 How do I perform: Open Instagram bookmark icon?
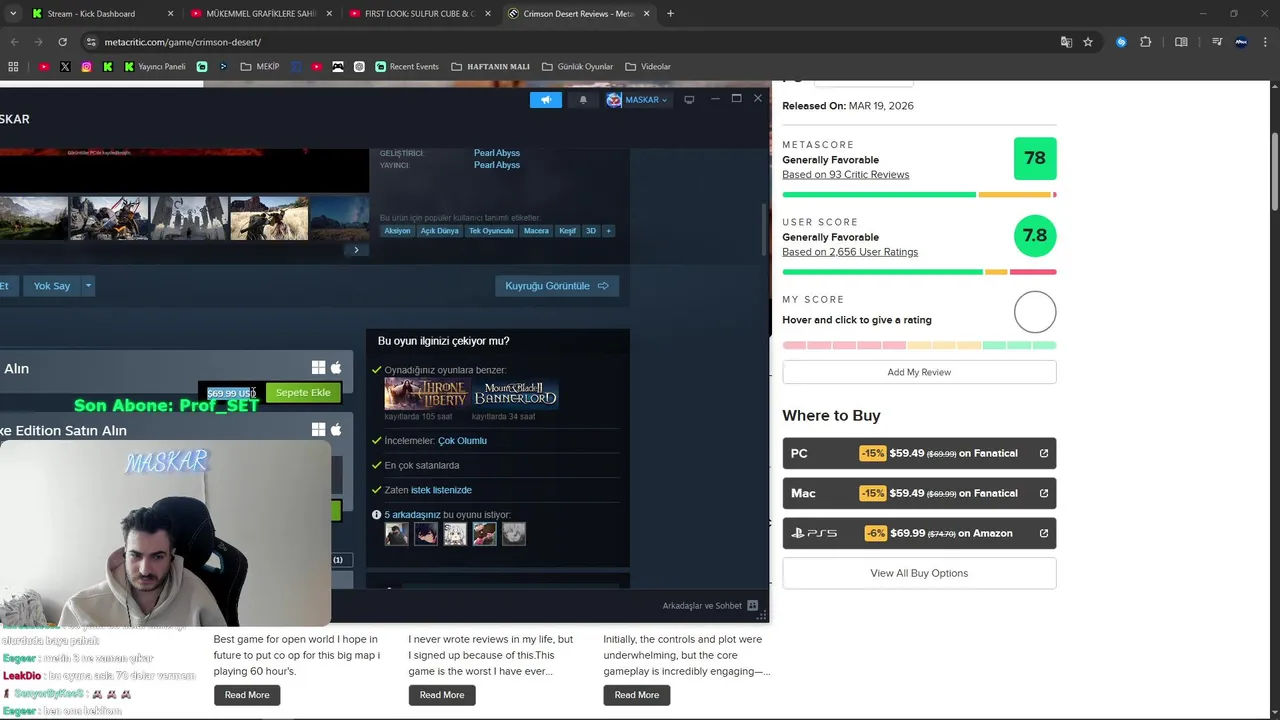pyautogui.click(x=87, y=67)
